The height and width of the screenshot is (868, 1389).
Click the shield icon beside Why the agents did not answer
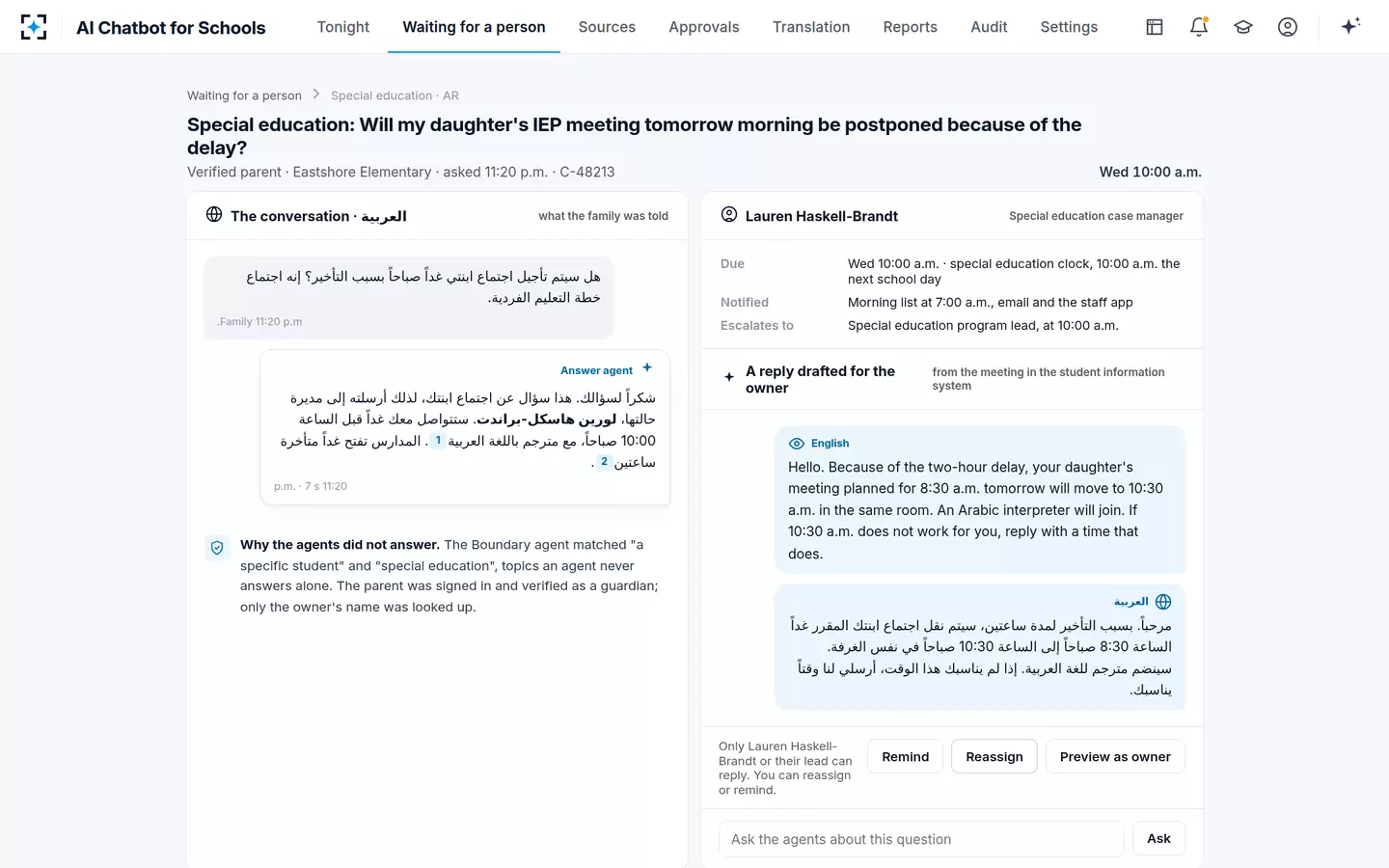(217, 548)
